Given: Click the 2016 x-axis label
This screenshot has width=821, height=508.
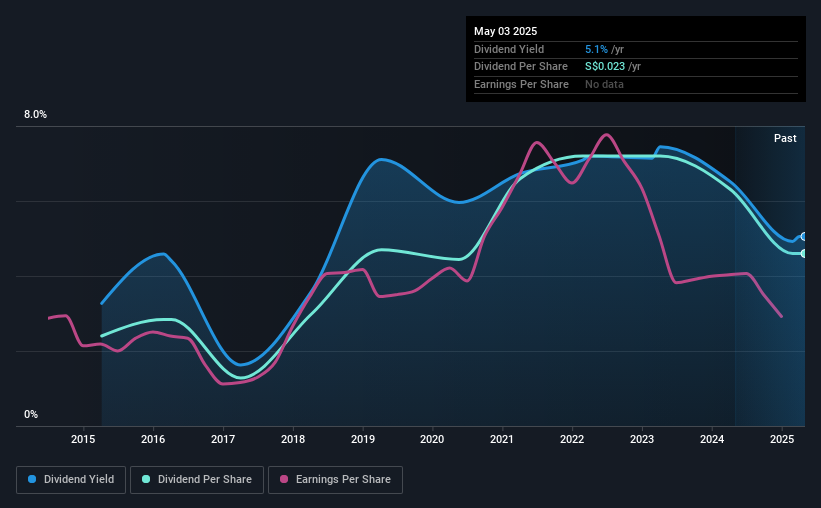Looking at the screenshot, I should (153, 439).
